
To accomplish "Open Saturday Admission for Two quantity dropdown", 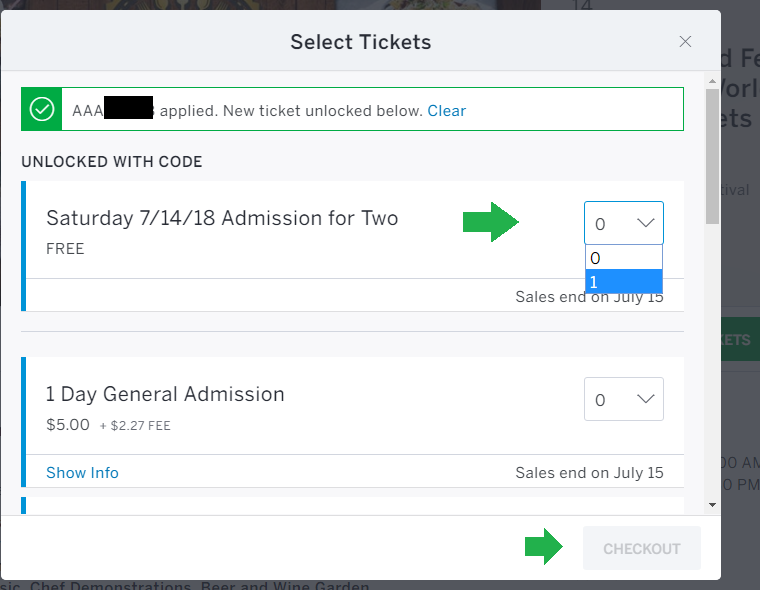I will (623, 223).
